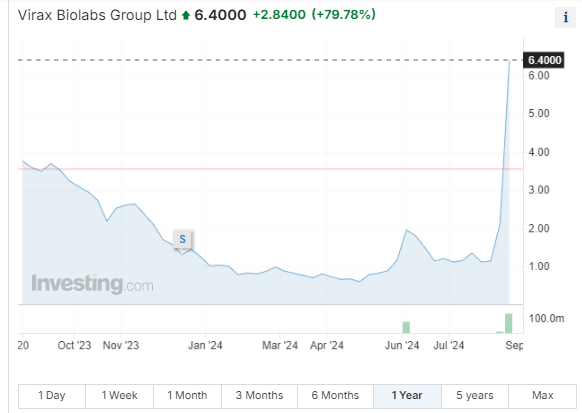Click the Oct '23 axis label
Screen dimensions: 582x413
point(74,345)
